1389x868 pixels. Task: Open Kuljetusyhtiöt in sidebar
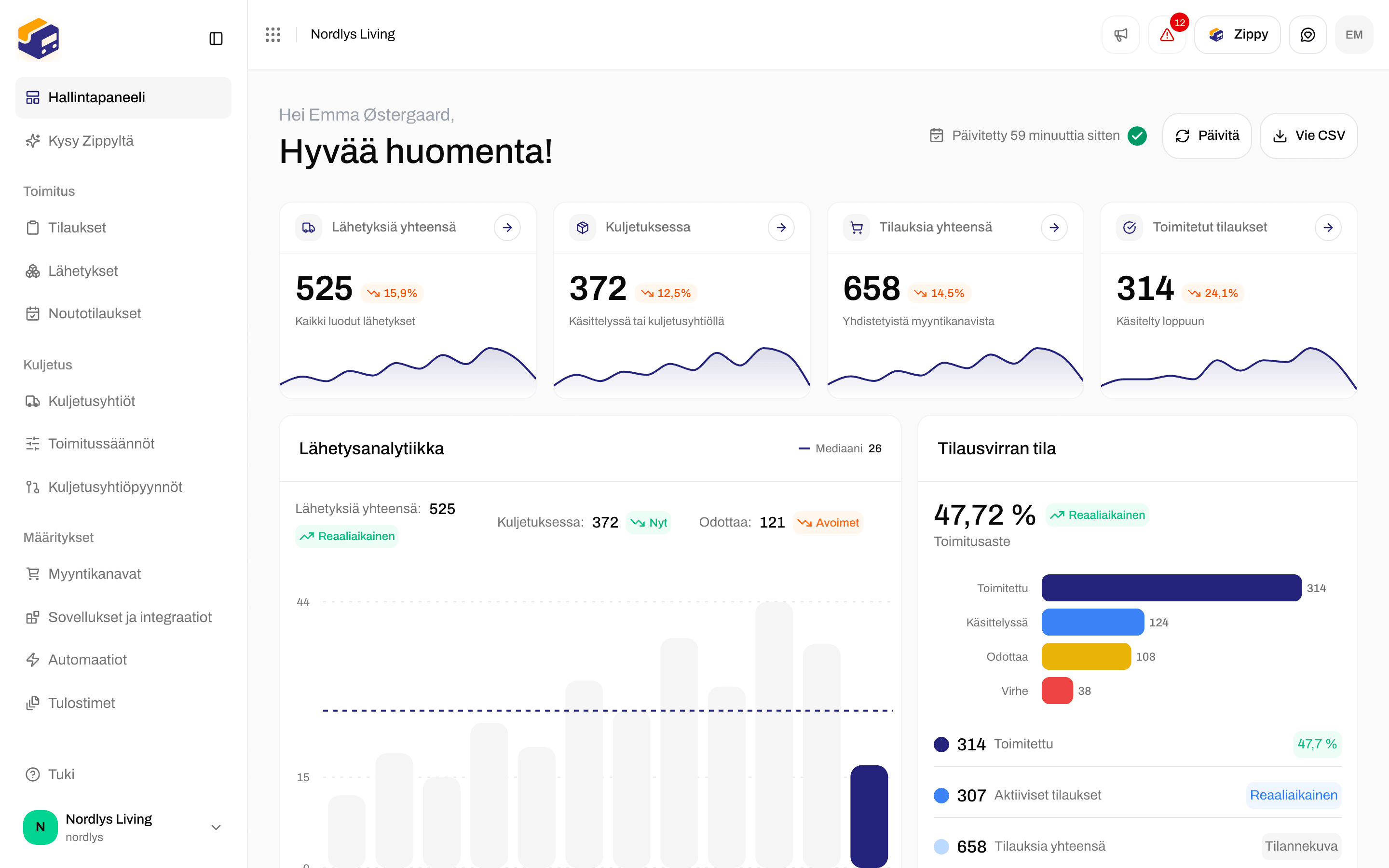pos(123,401)
